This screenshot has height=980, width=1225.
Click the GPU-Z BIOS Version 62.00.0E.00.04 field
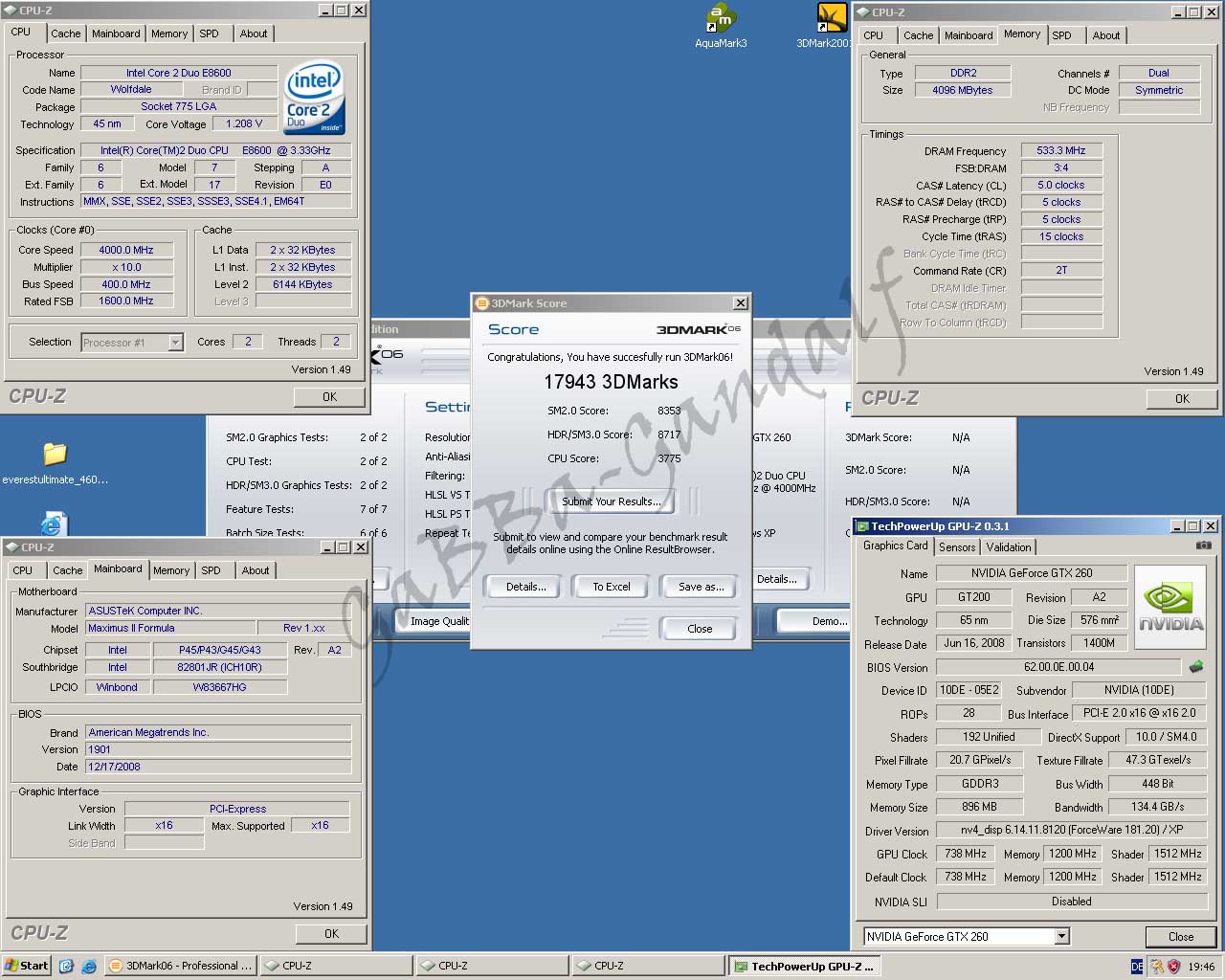(x=1058, y=667)
